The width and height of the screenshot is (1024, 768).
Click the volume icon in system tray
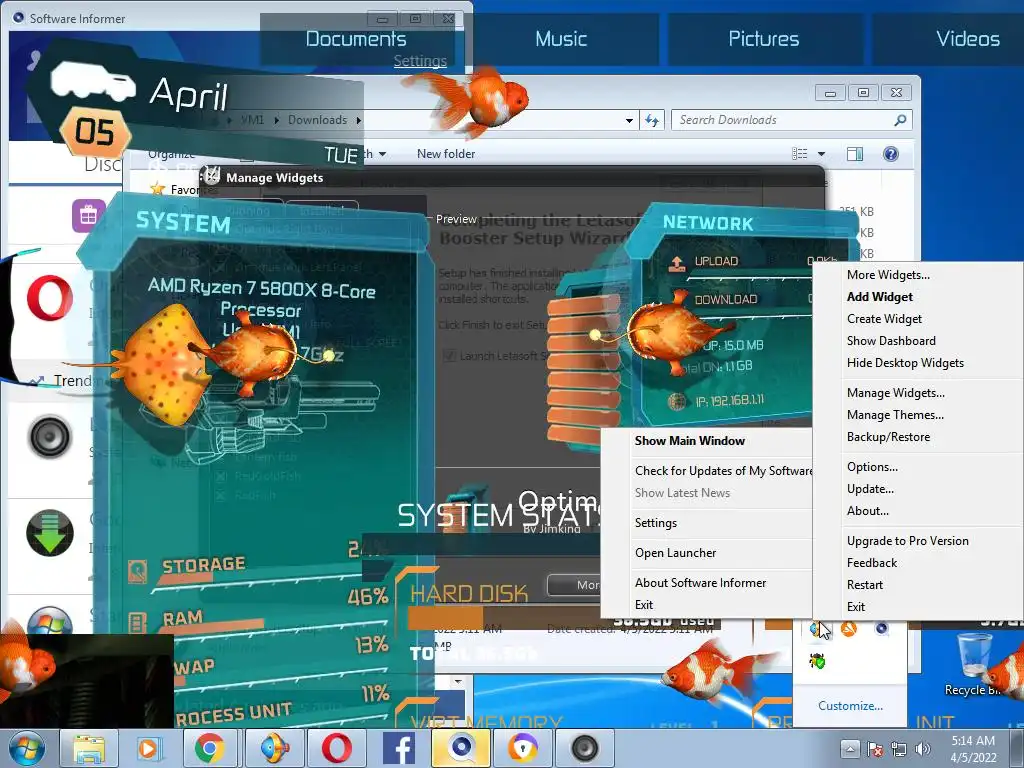point(923,749)
